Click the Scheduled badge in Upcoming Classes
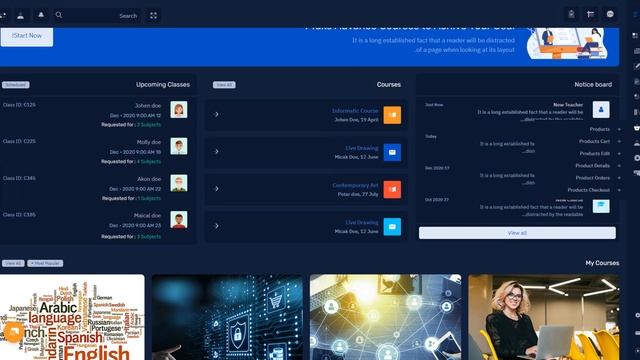Screen dimensions: 640x360 tap(16, 85)
